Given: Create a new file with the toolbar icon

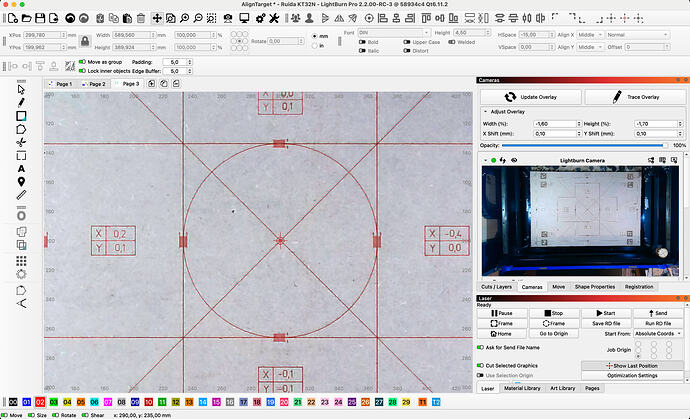Looking at the screenshot, I should (x=13, y=18).
